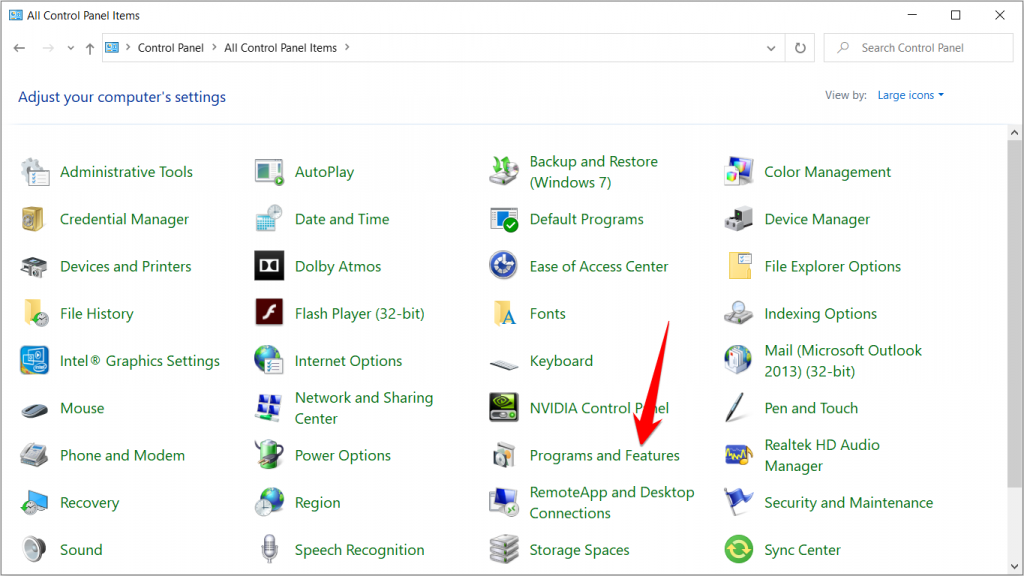This screenshot has width=1024, height=576.
Task: Click the scrollbar down arrow
Action: click(1014, 567)
